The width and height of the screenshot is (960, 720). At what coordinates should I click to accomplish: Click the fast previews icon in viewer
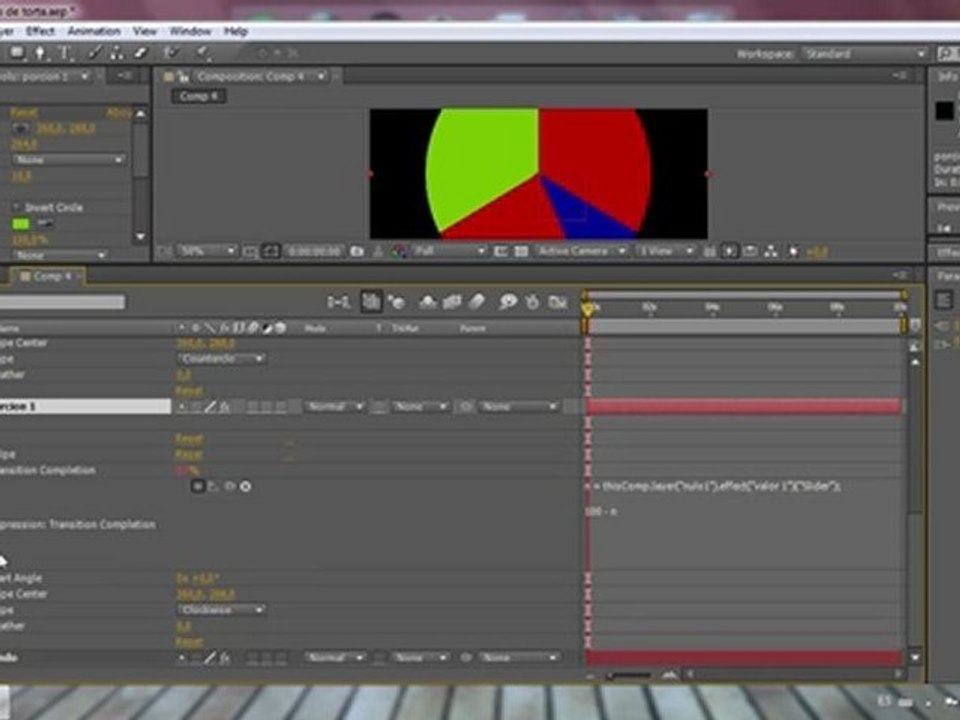click(729, 251)
